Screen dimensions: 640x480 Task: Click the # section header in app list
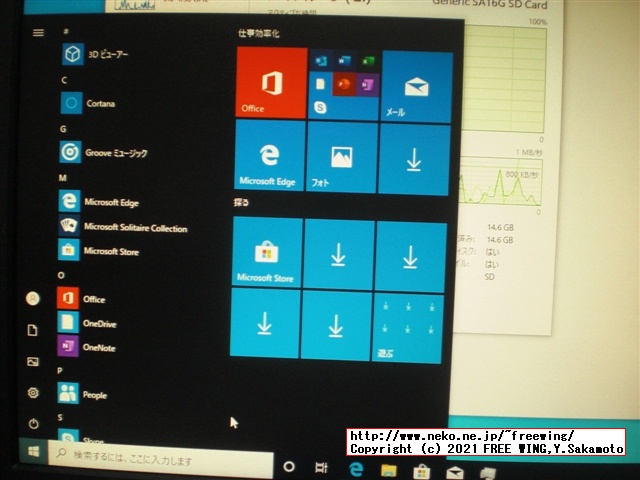pyautogui.click(x=66, y=31)
